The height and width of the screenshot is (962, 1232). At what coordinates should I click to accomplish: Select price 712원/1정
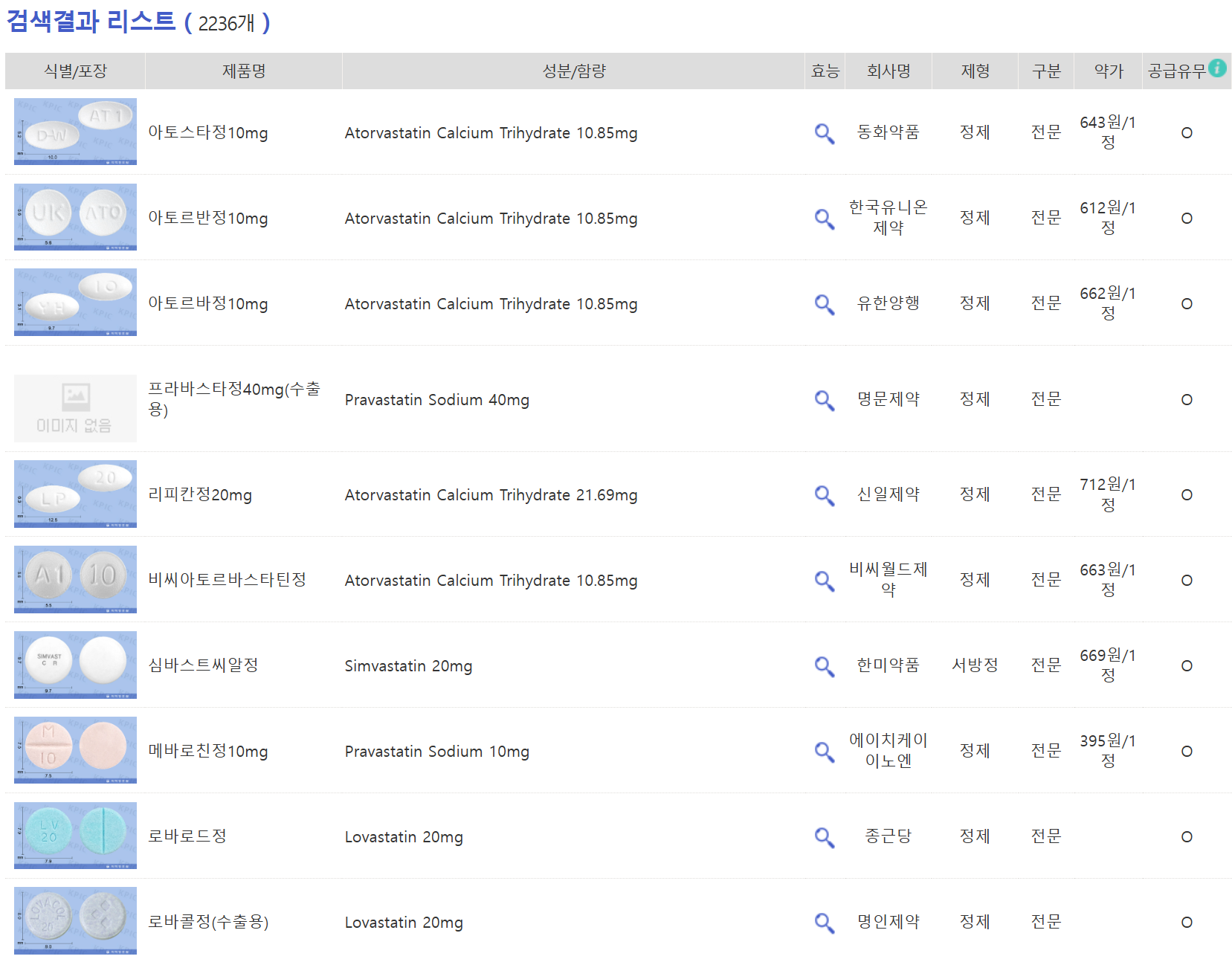(x=1108, y=494)
